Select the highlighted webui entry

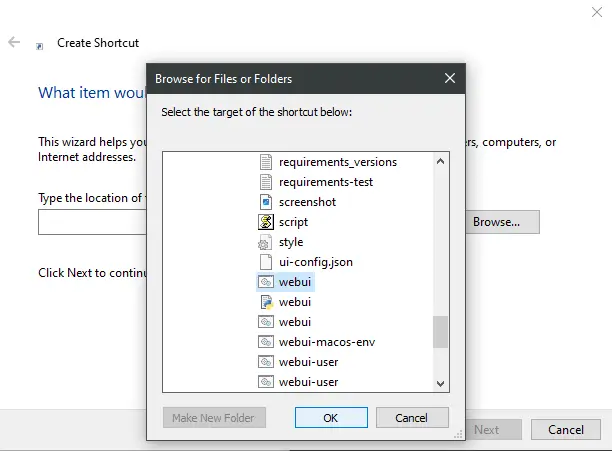point(295,282)
